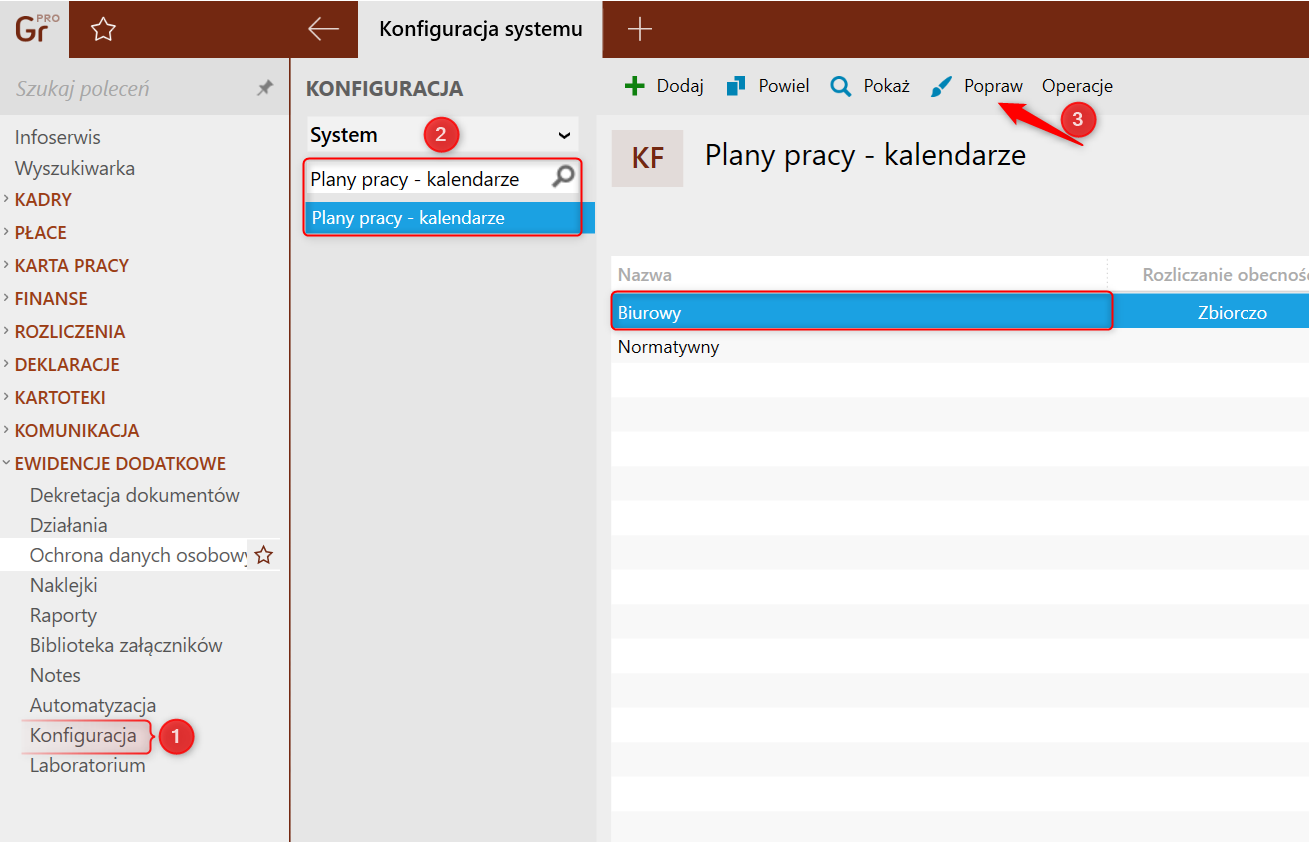
Task: Open a new tab with plus icon
Action: point(639,29)
